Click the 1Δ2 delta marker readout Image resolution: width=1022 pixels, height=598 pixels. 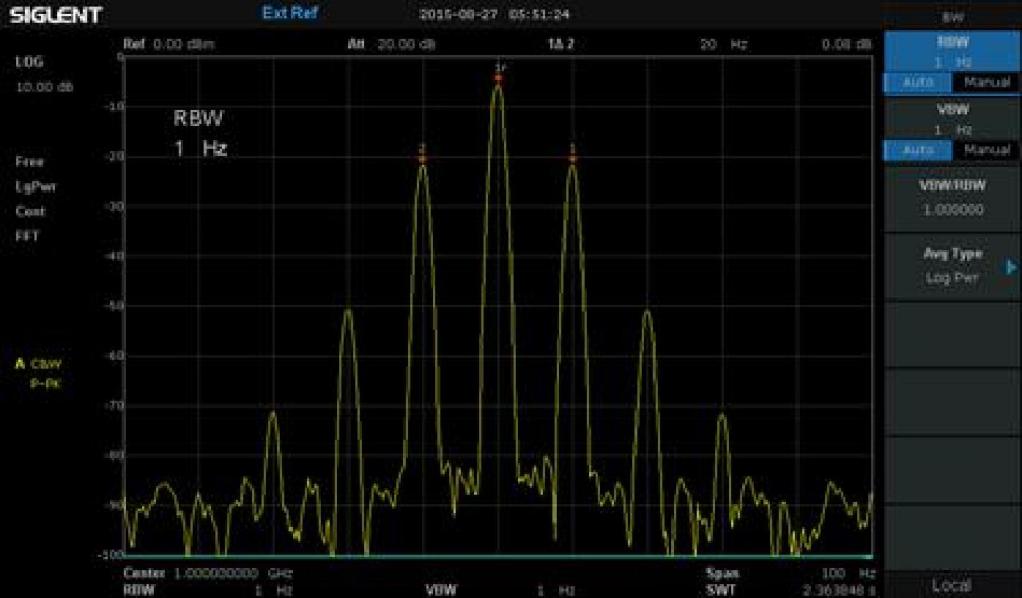[x=561, y=44]
